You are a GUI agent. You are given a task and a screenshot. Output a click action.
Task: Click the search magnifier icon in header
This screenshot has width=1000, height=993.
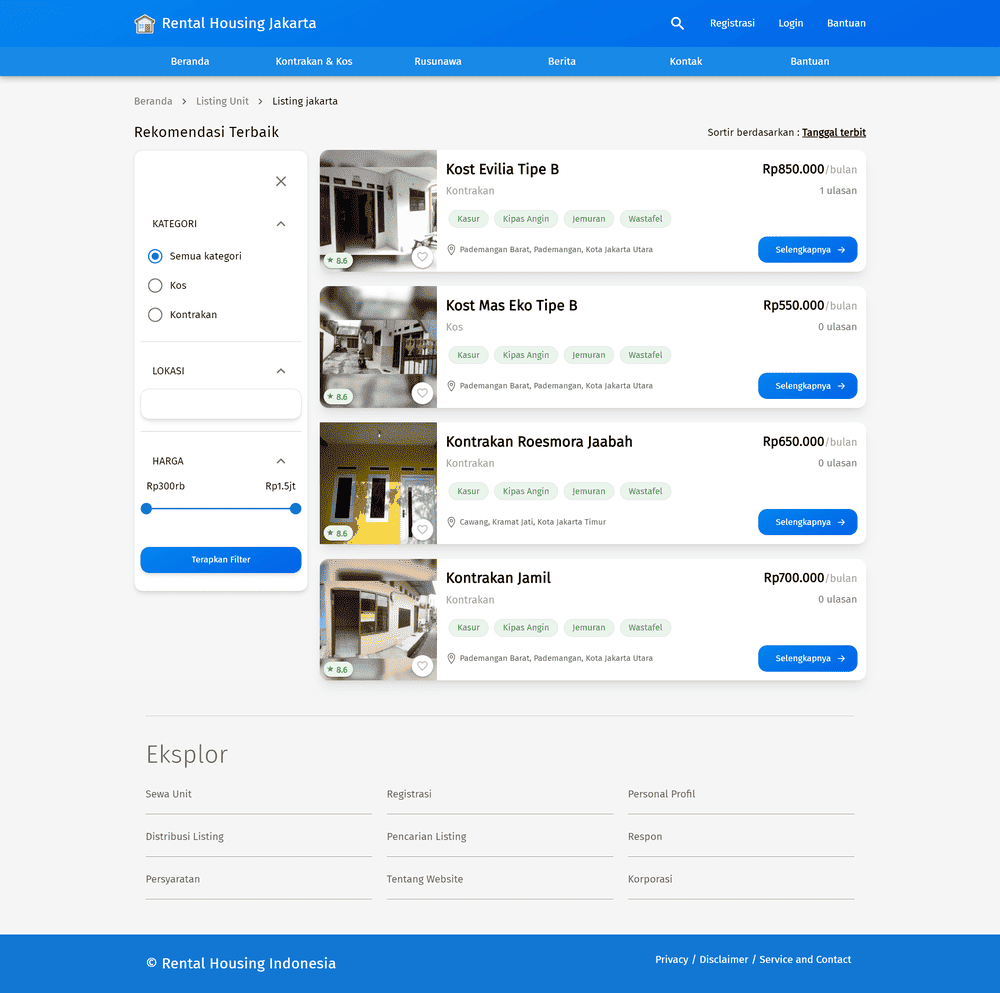click(677, 23)
